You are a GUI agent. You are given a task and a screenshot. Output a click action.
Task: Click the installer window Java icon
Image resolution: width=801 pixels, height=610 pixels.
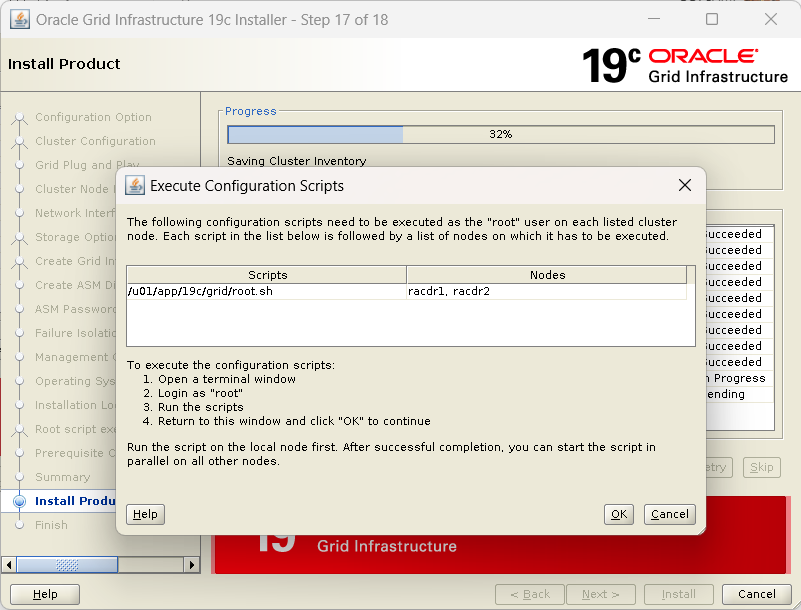20,20
